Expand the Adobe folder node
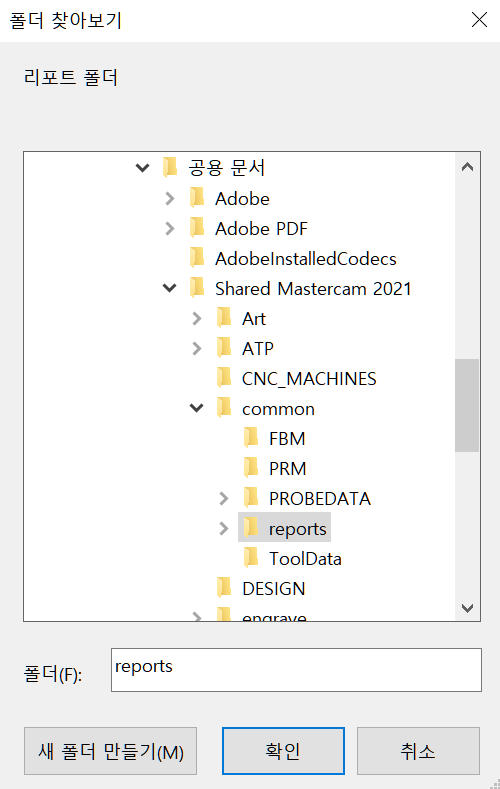500x789 pixels. [x=170, y=198]
